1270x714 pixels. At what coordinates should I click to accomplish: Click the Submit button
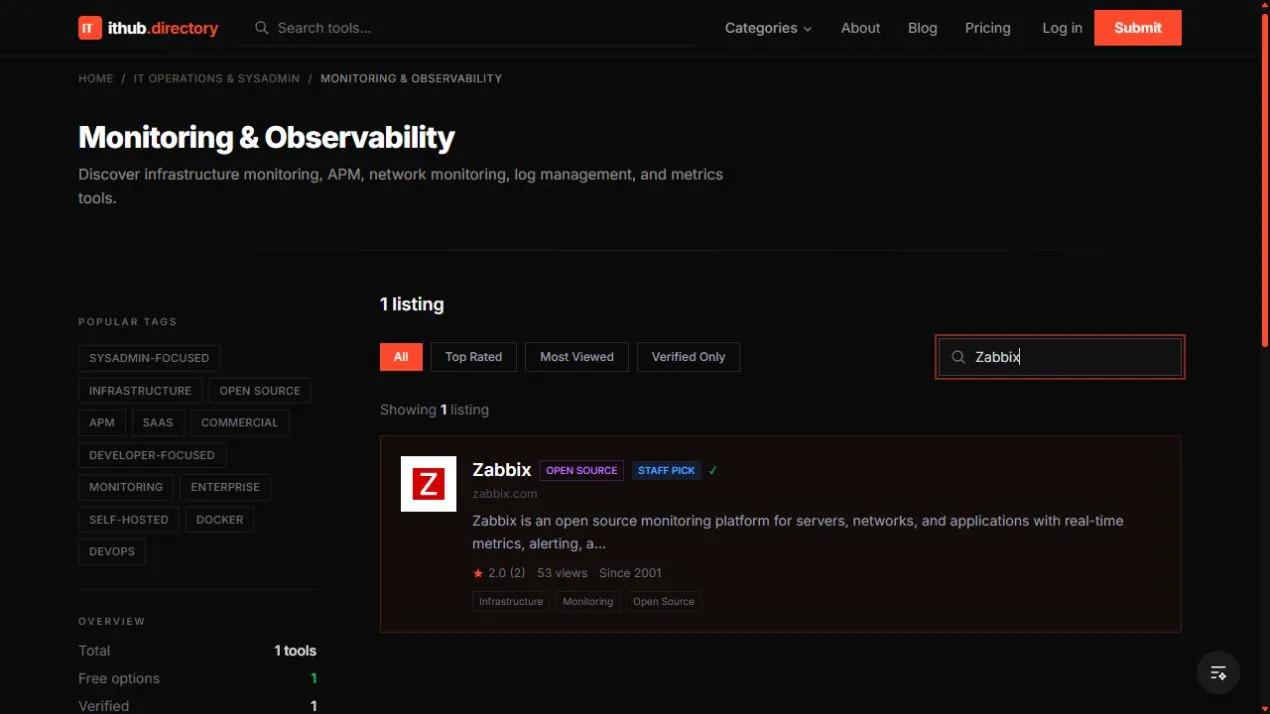tap(1138, 28)
